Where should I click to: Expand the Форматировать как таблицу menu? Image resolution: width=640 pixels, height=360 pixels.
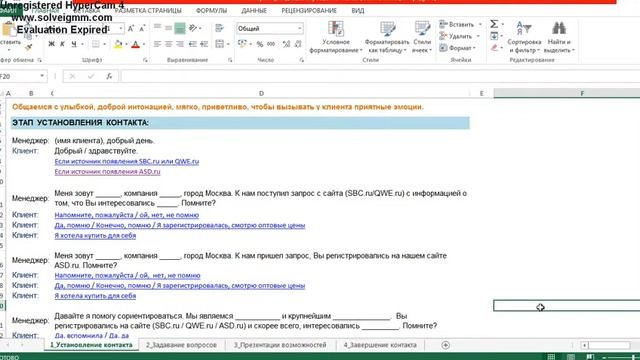pyautogui.click(x=387, y=37)
